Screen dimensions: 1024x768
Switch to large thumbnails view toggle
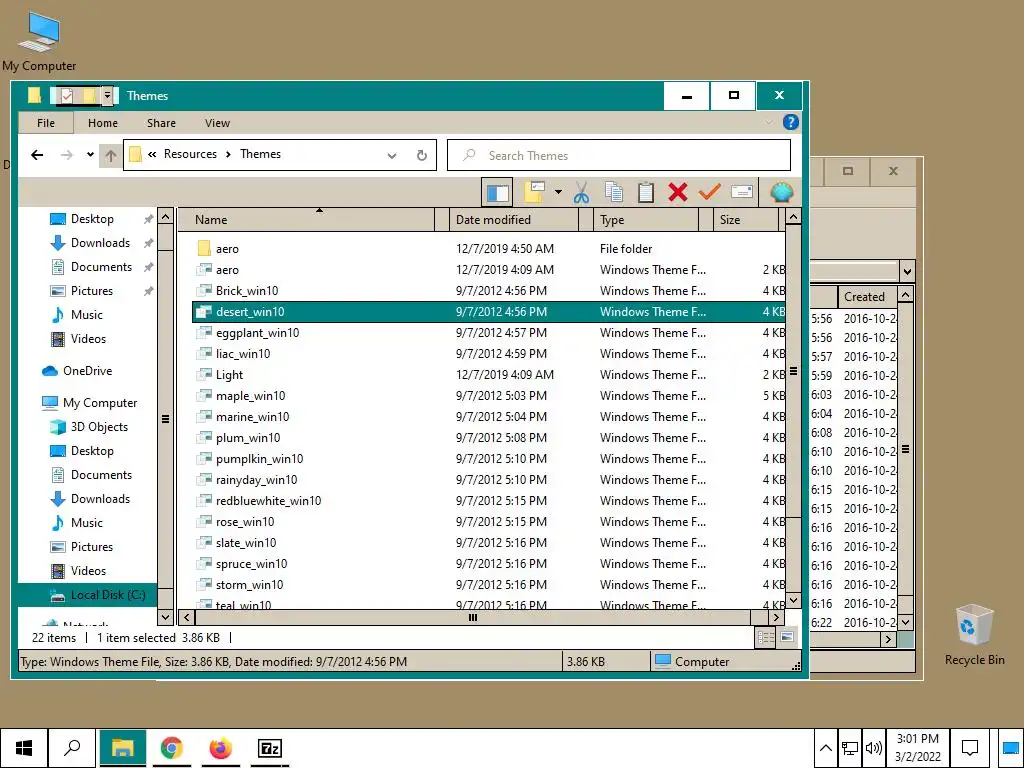pyautogui.click(x=788, y=637)
